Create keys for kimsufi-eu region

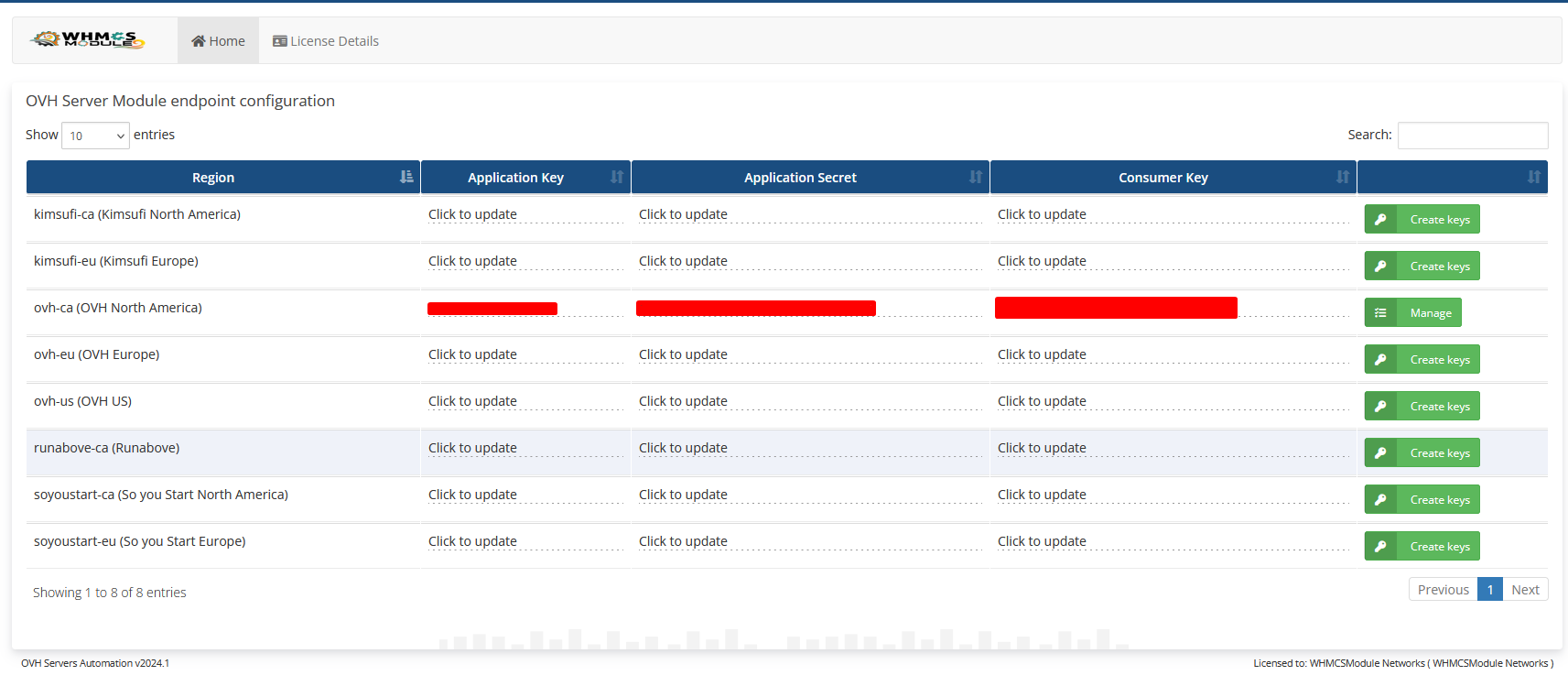pos(1422,266)
